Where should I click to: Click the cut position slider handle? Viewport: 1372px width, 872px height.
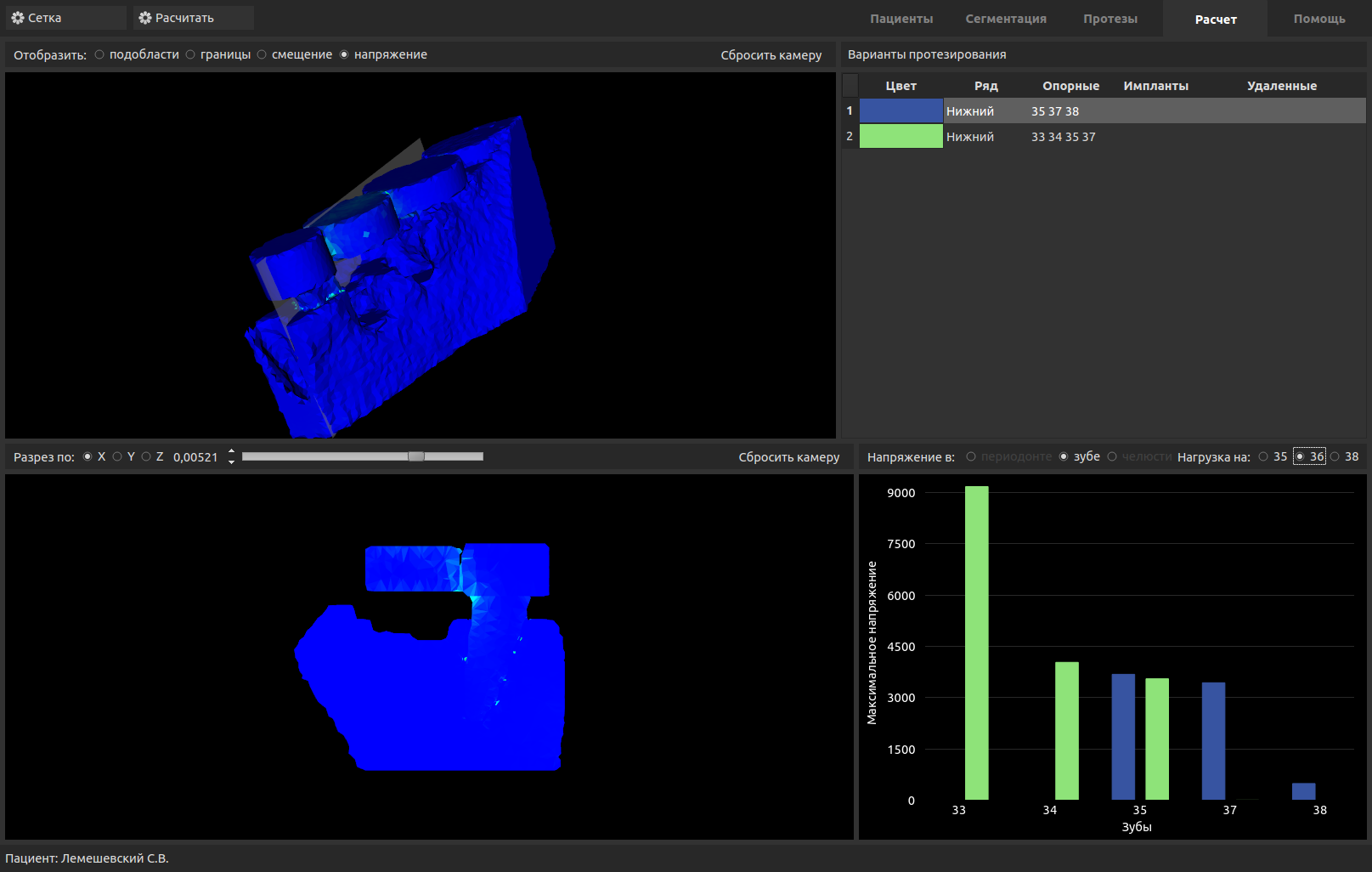click(416, 456)
